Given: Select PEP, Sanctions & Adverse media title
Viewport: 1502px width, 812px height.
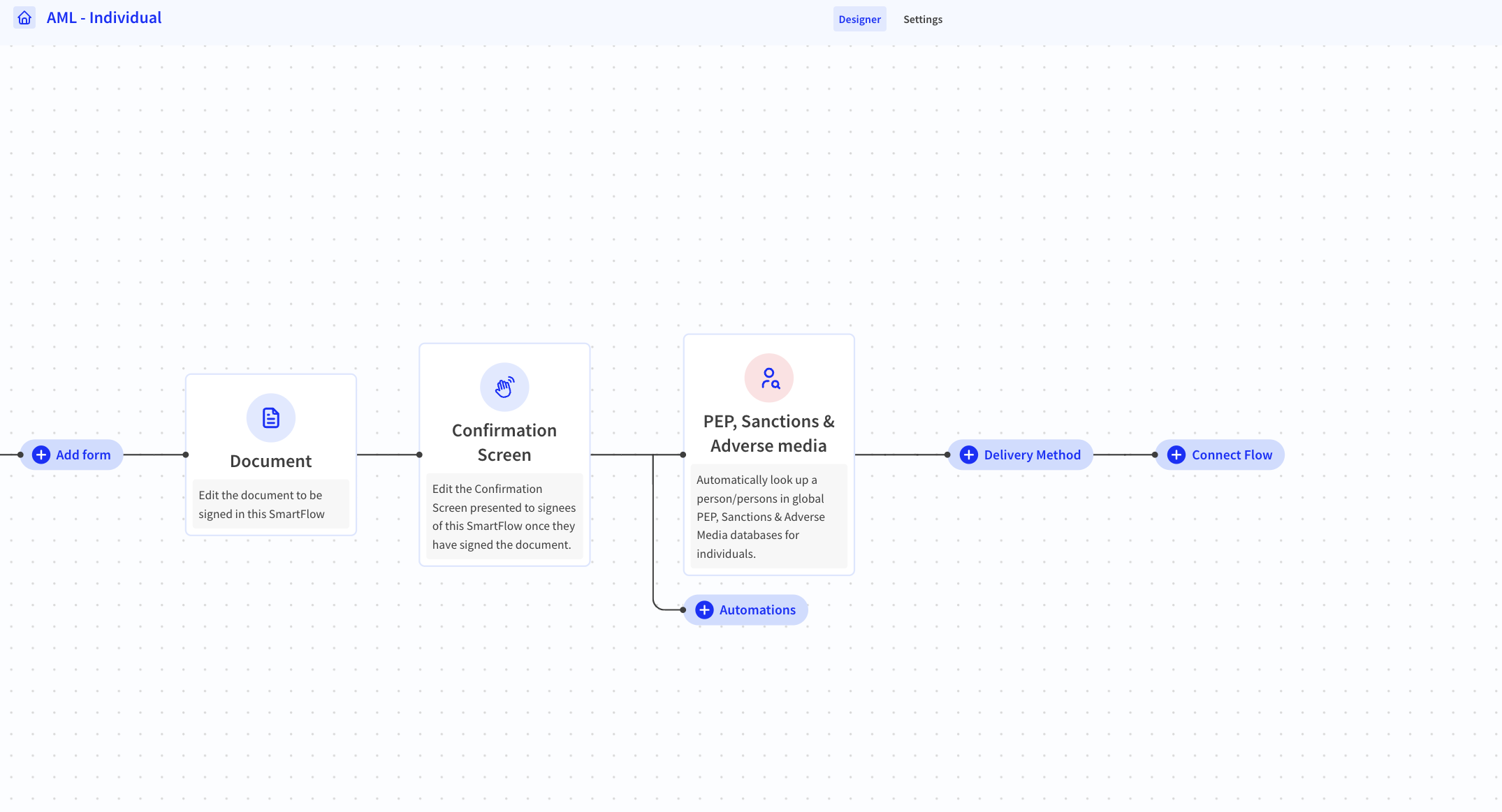Looking at the screenshot, I should point(768,434).
